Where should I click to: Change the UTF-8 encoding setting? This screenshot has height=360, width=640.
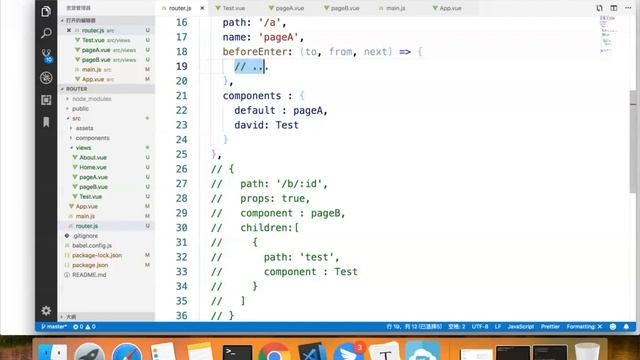coord(480,327)
